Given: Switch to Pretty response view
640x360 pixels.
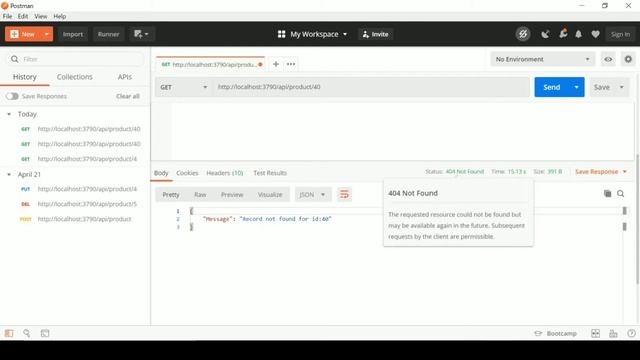Looking at the screenshot, I should [x=171, y=195].
